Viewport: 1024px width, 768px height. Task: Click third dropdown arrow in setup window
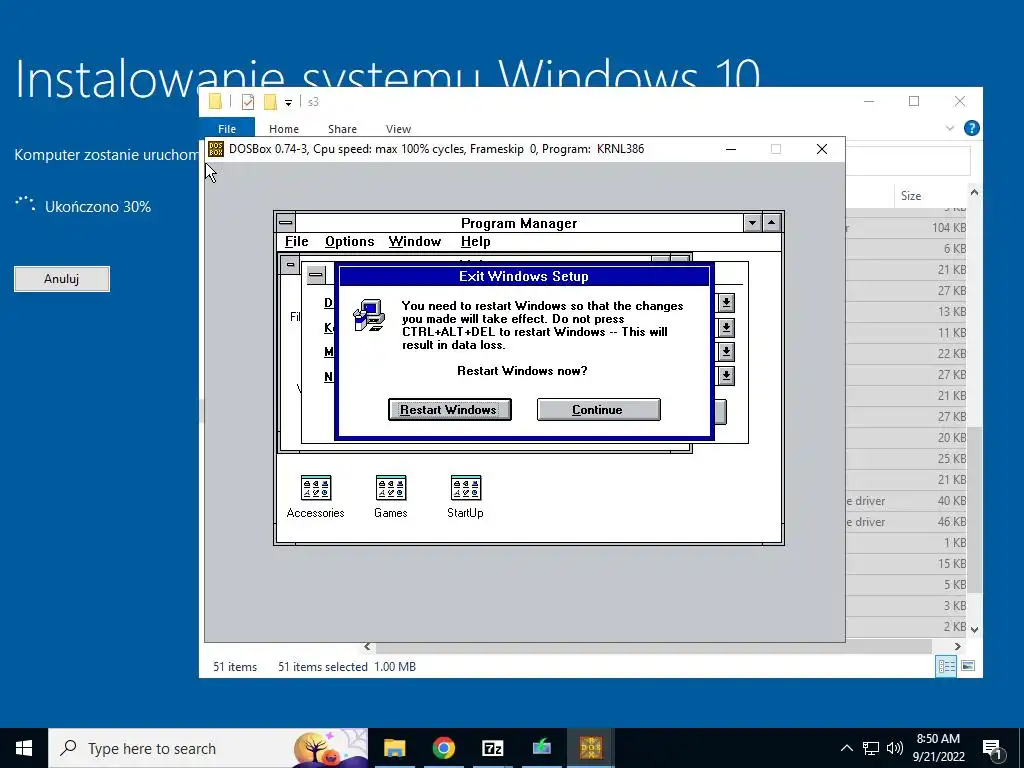(x=726, y=352)
